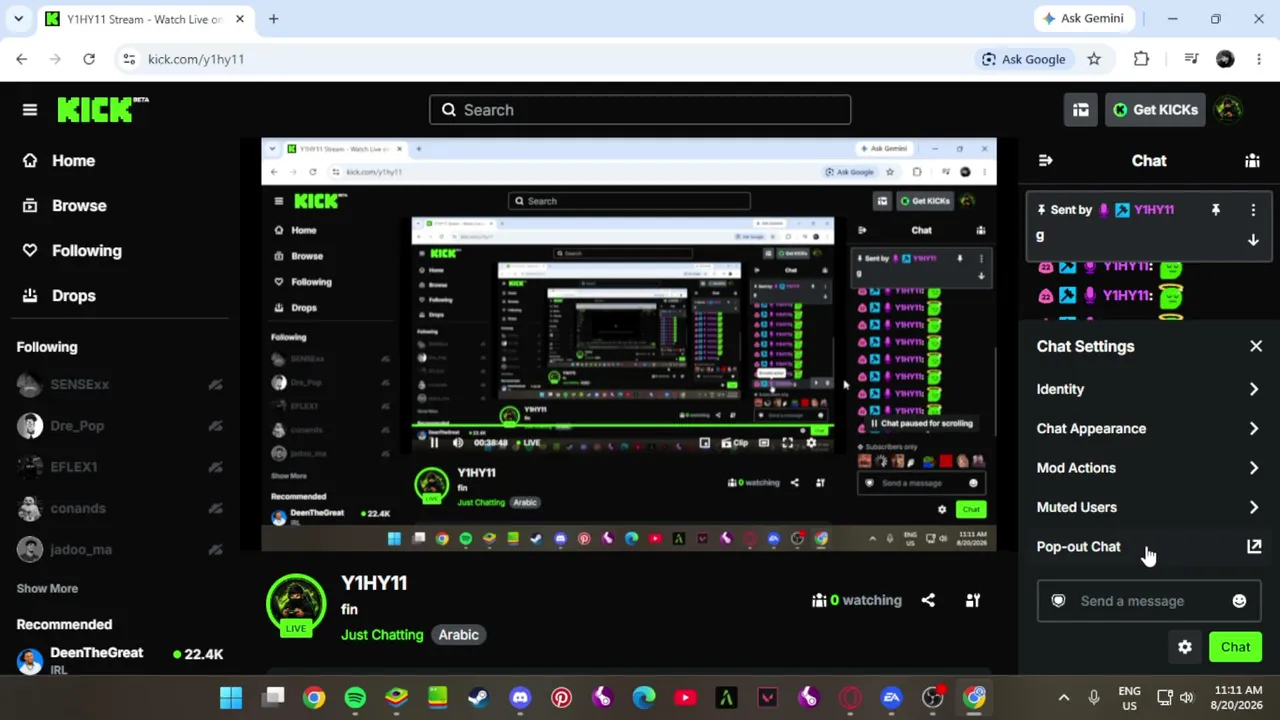The height and width of the screenshot is (720, 1280).
Task: Open the Chrome tab search dropdown
Action: click(18, 19)
